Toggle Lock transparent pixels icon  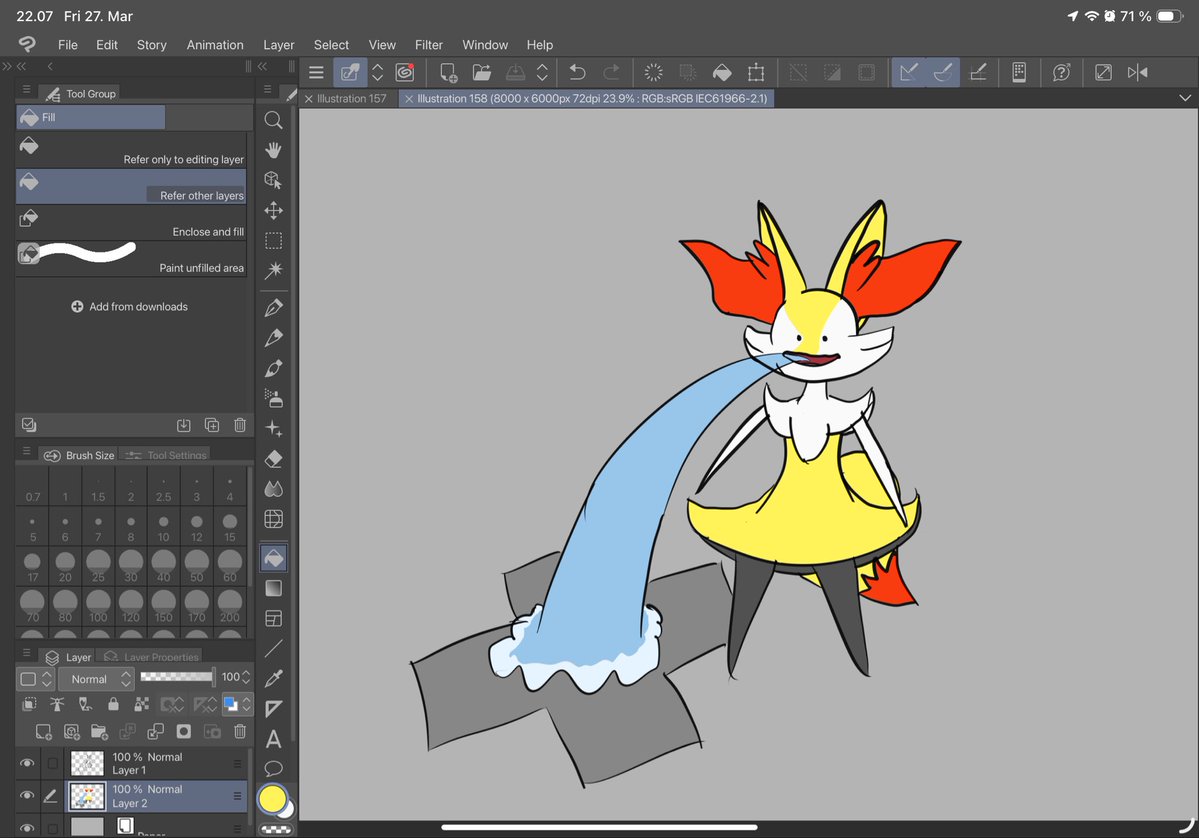141,704
